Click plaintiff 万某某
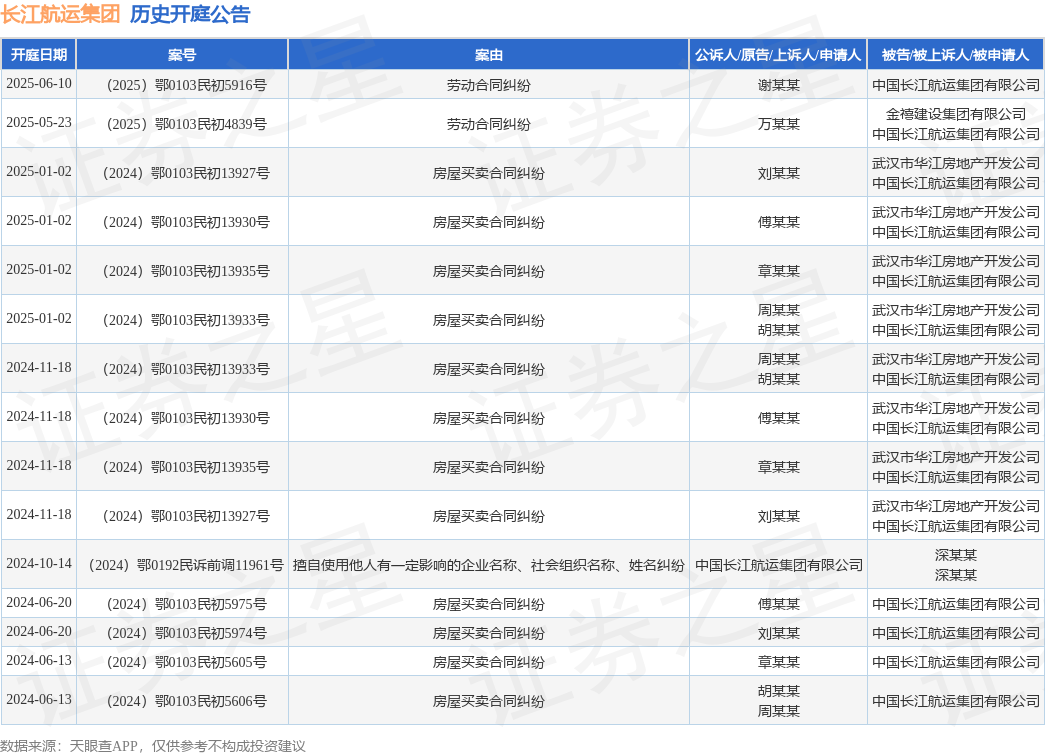This screenshot has height=755, width=1045. coord(778,124)
